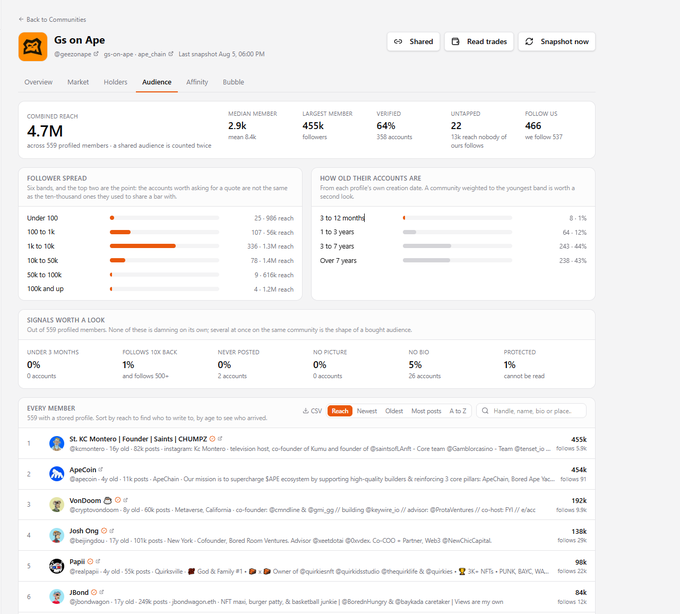Sort members by Newest
The height and width of the screenshot is (614, 680).
[366, 411]
